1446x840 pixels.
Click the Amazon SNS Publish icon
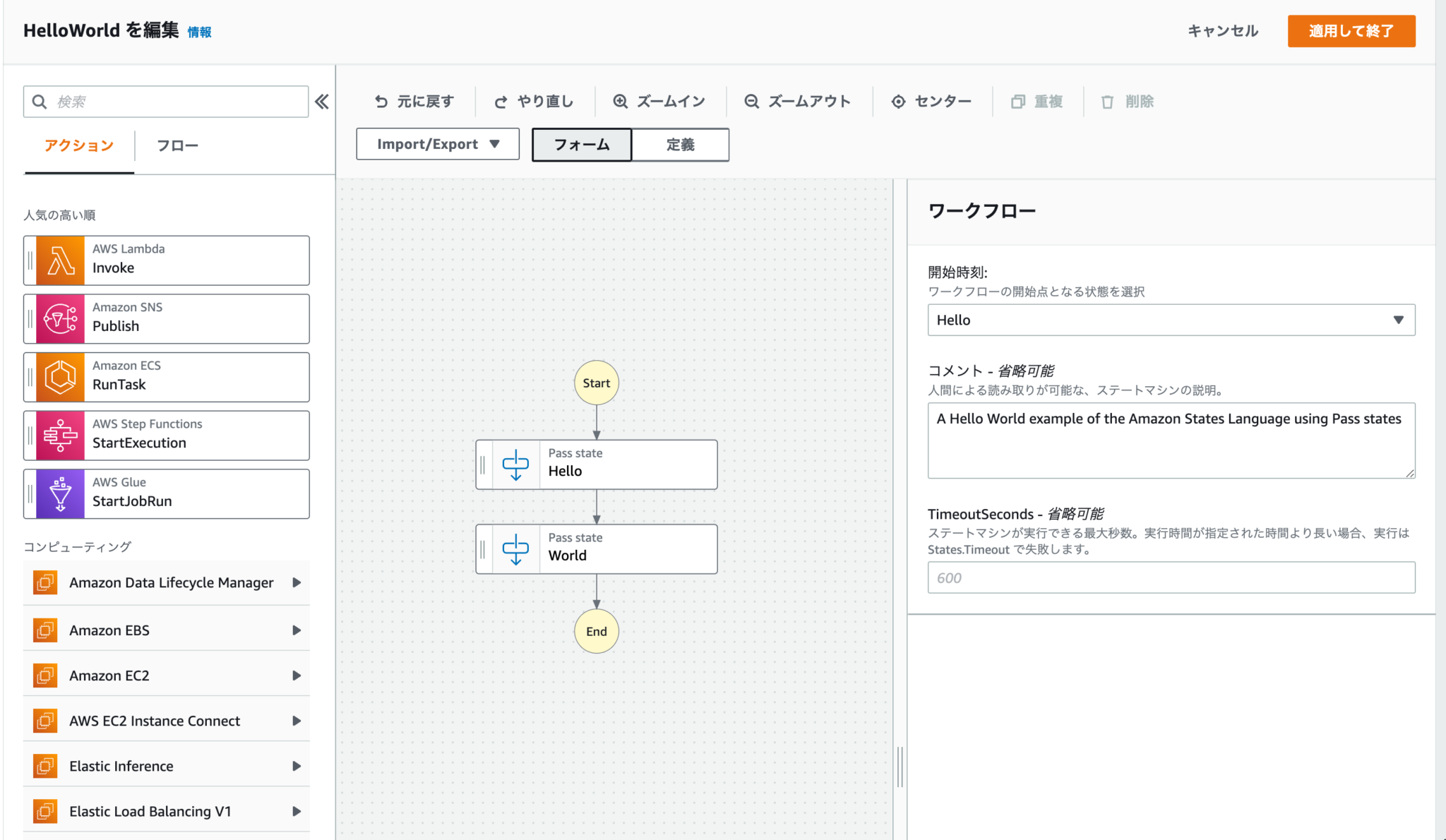click(60, 319)
